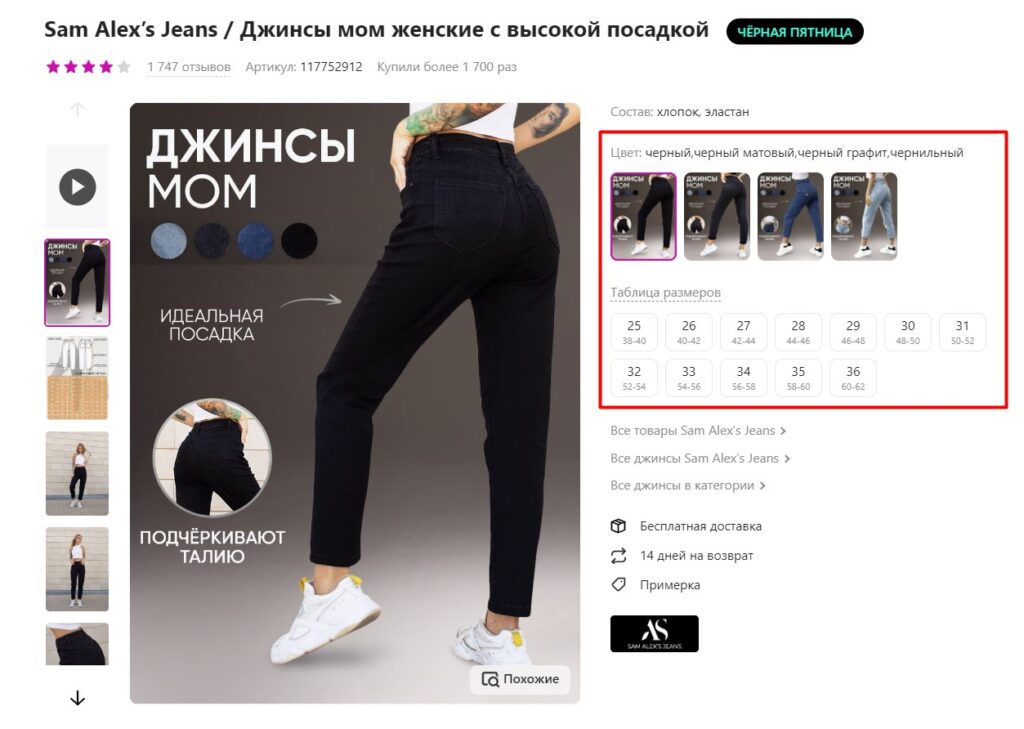Image resolution: width=1024 pixels, height=729 pixels.
Task: Expand Все товары Sam Alex's Jeans link
Action: [x=698, y=430]
